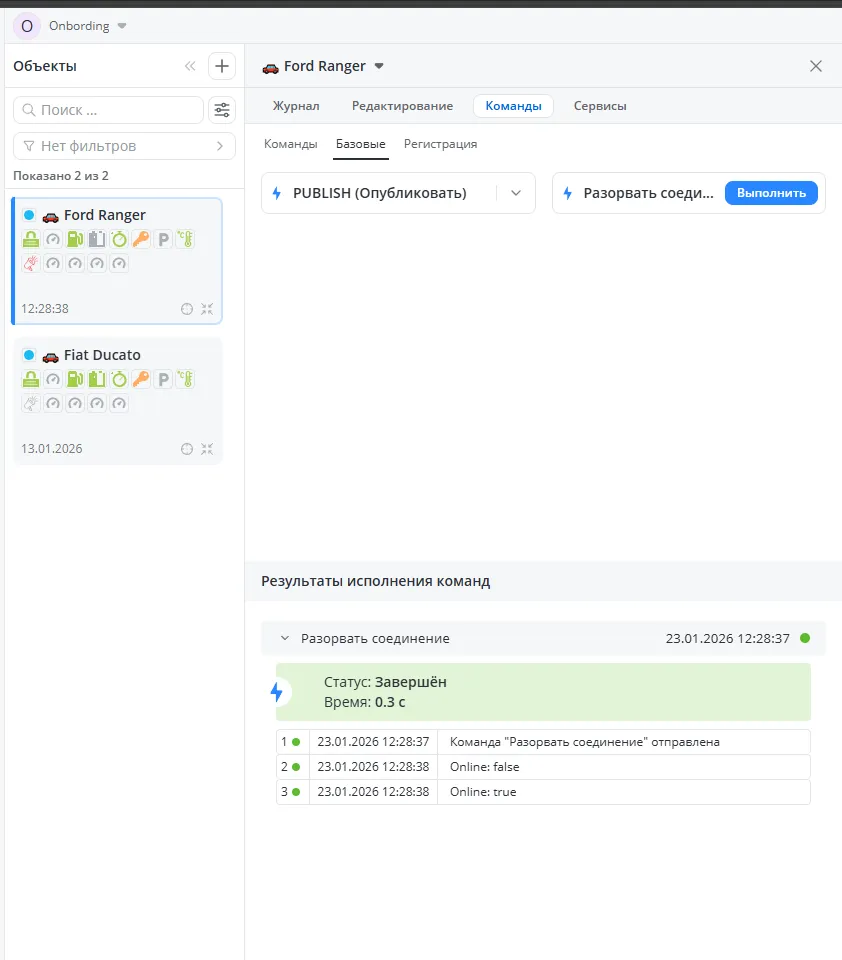
Task: Collapse the Разорвать соединение result row
Action: 285,638
